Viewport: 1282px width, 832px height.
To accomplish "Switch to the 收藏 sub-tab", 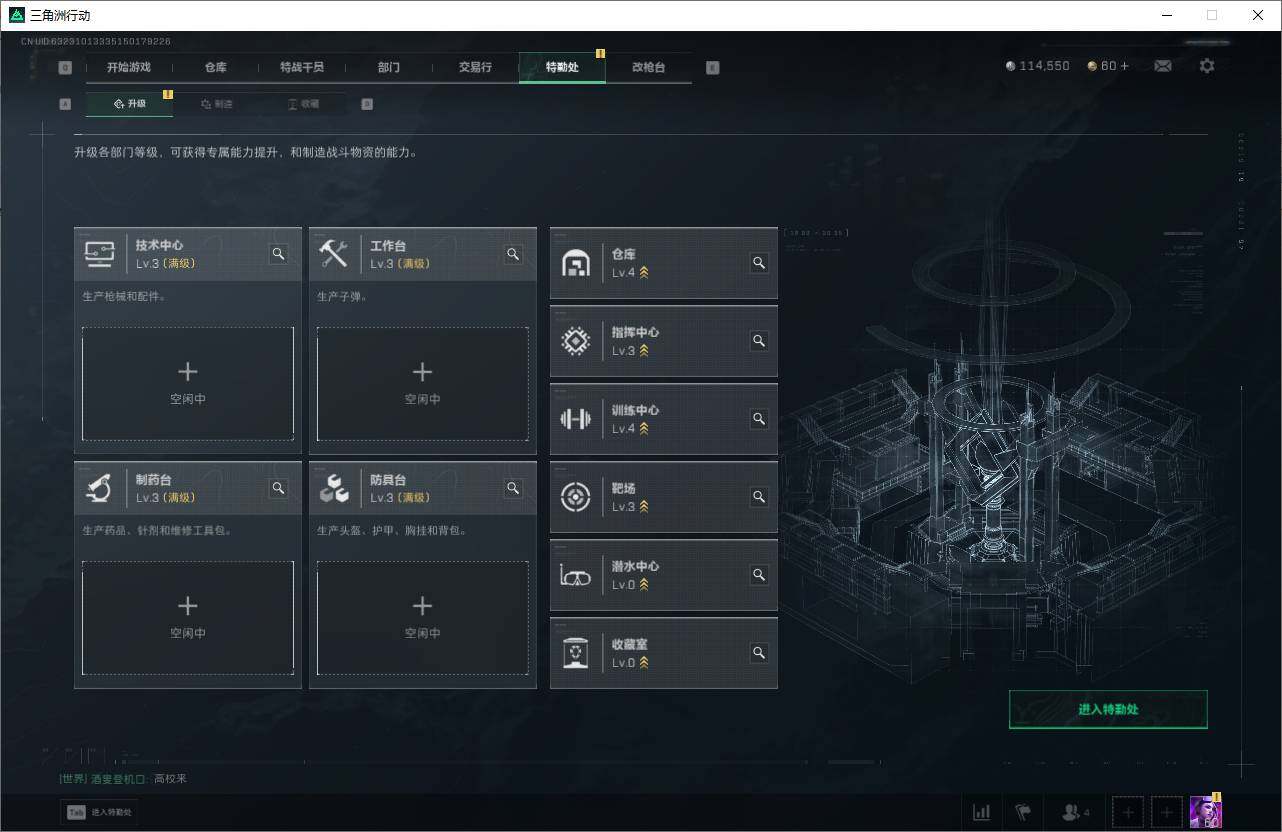I will tap(305, 103).
